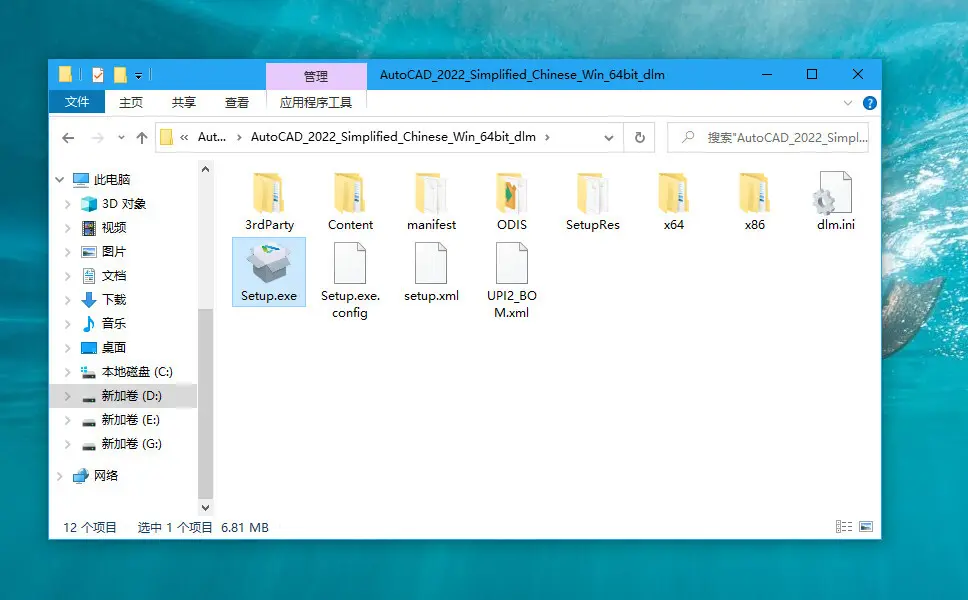Switch to the 共享 ribbon tab

point(183,102)
